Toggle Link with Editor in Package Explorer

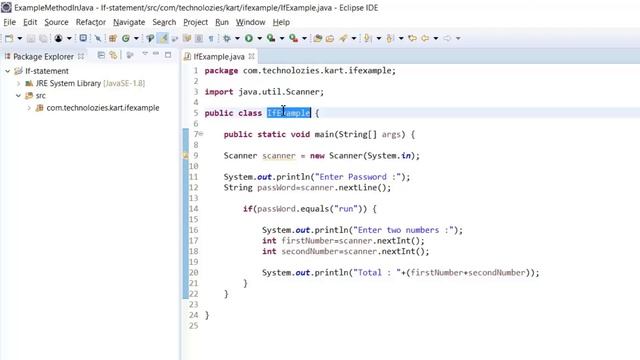click(x=113, y=55)
